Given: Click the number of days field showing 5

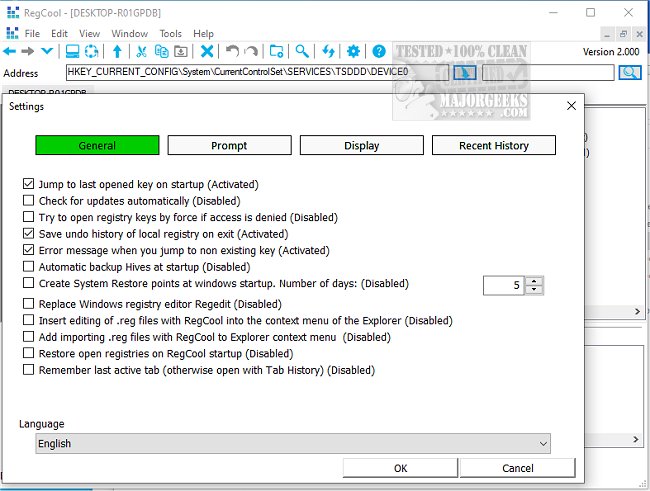Looking at the screenshot, I should (504, 285).
